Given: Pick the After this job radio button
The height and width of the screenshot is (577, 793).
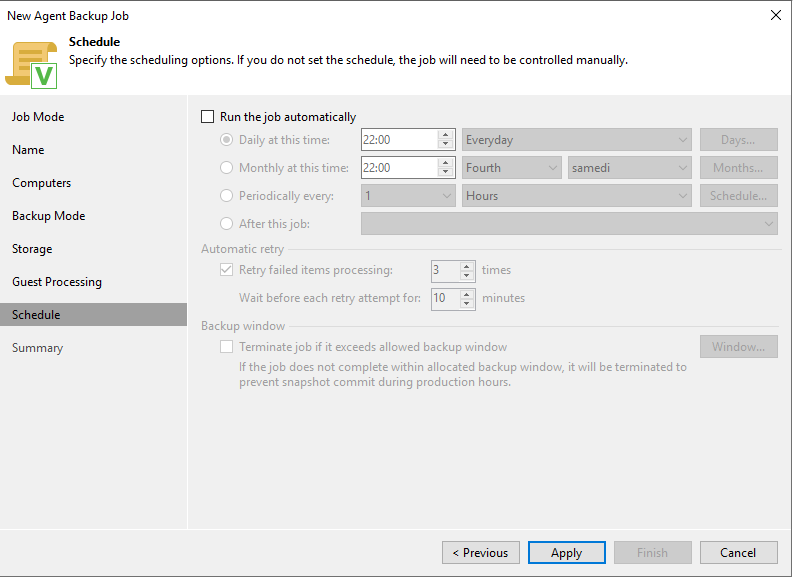Looking at the screenshot, I should [227, 224].
